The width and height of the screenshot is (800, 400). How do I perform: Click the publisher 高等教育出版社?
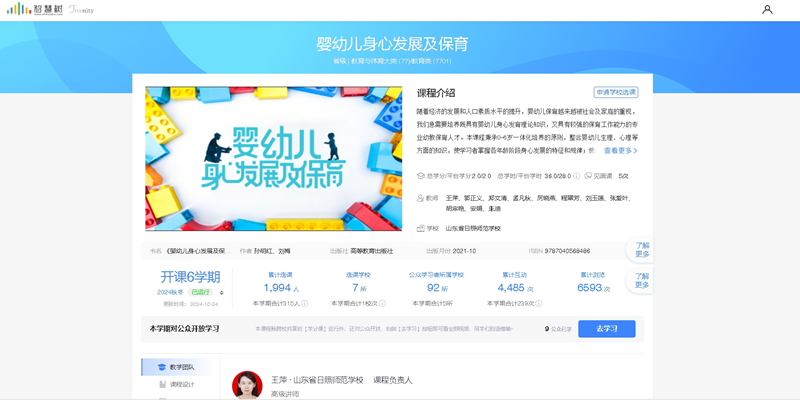click(371, 251)
